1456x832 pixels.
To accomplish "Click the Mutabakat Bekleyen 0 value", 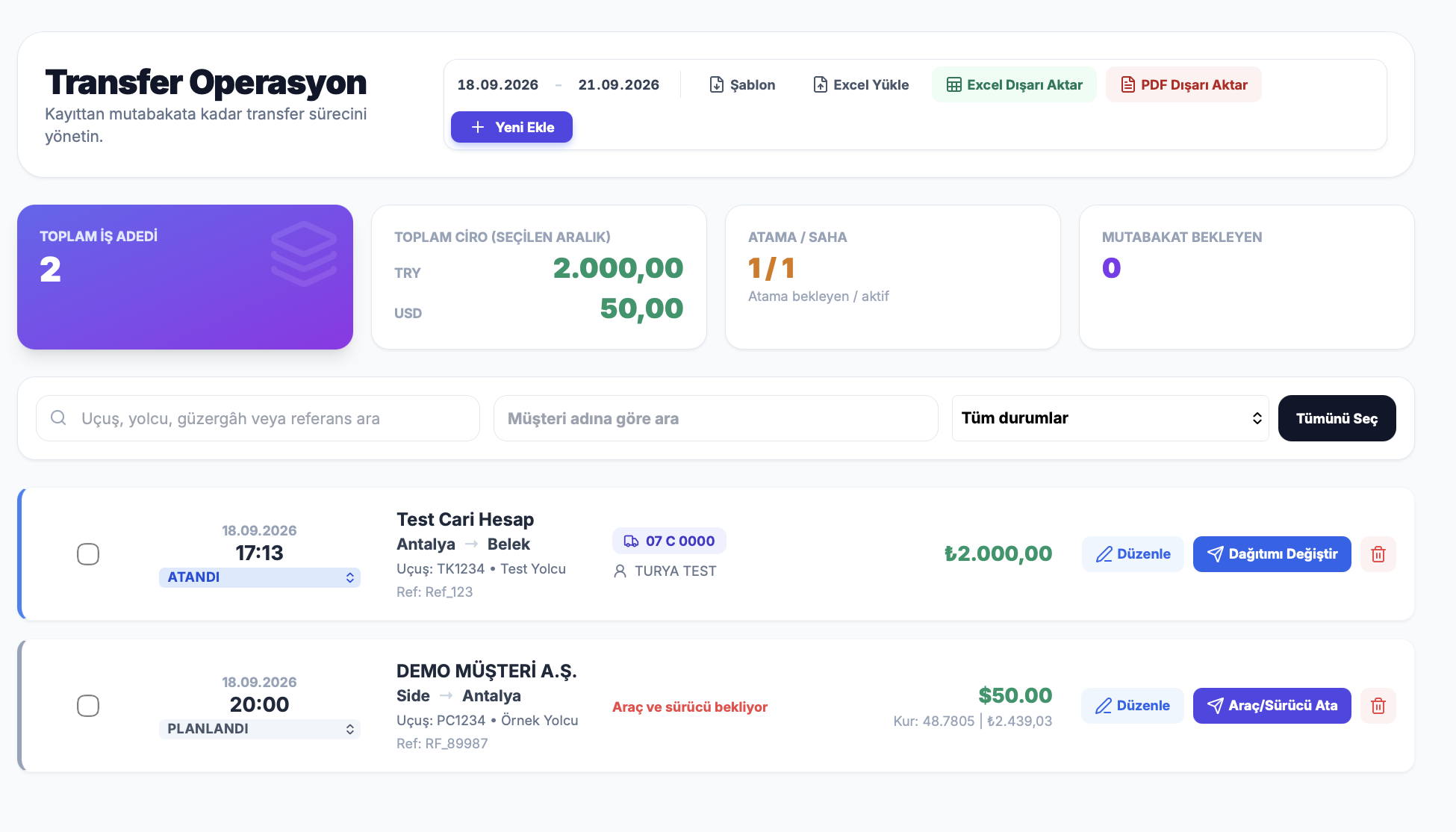I will coord(1111,268).
